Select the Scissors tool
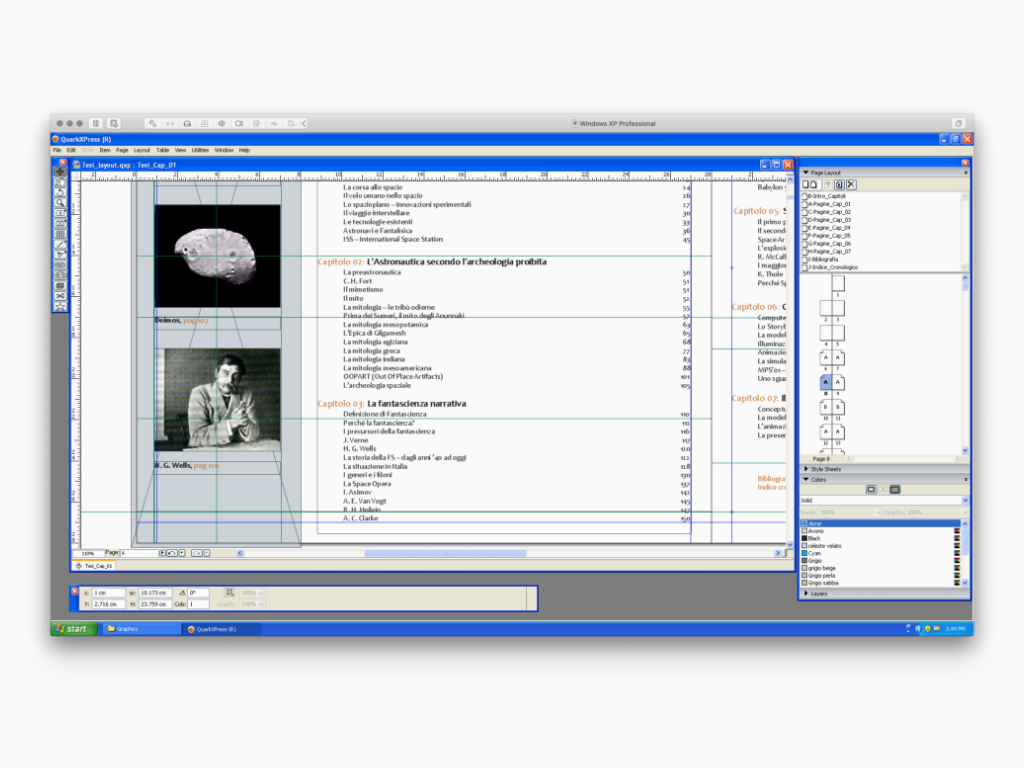The width and height of the screenshot is (1024, 768). [60, 296]
